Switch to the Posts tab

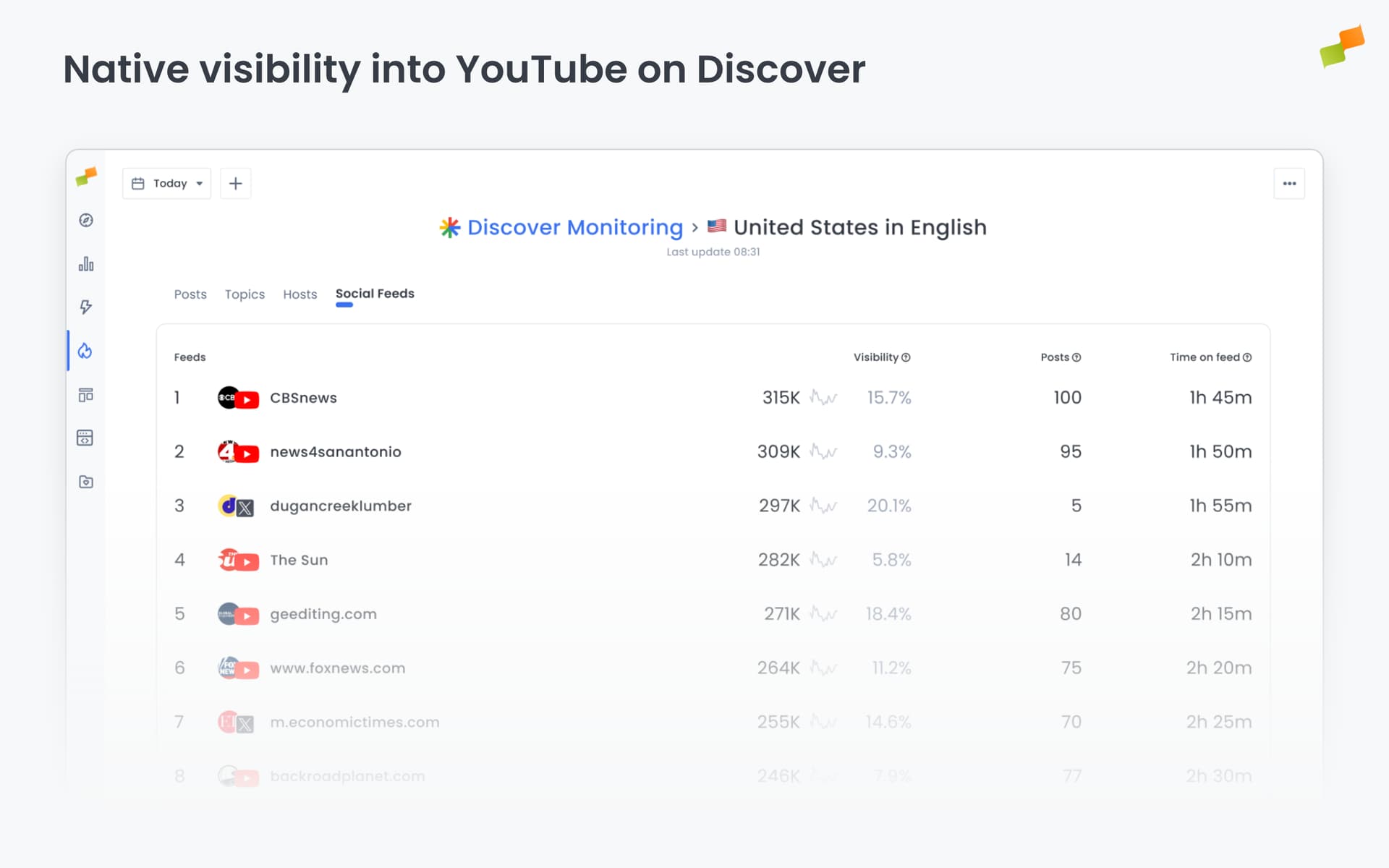click(x=190, y=294)
